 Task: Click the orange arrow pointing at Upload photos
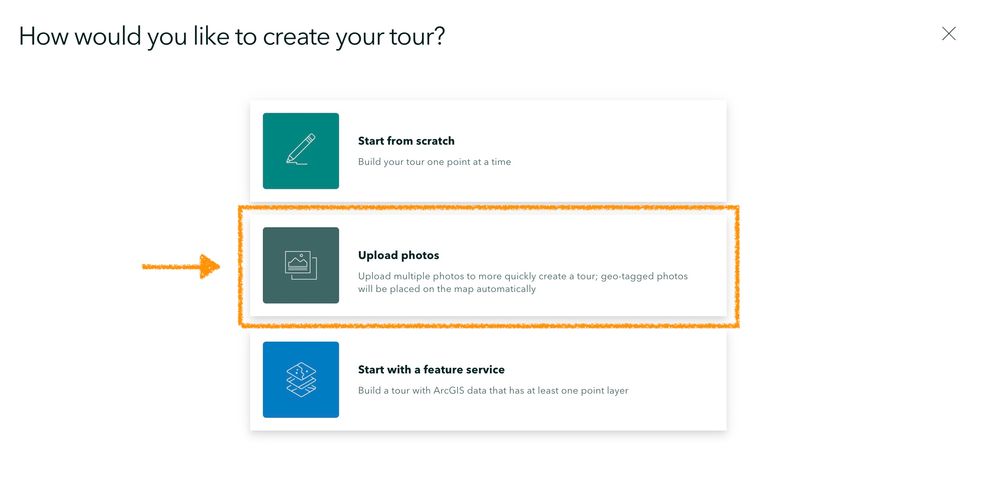180,266
